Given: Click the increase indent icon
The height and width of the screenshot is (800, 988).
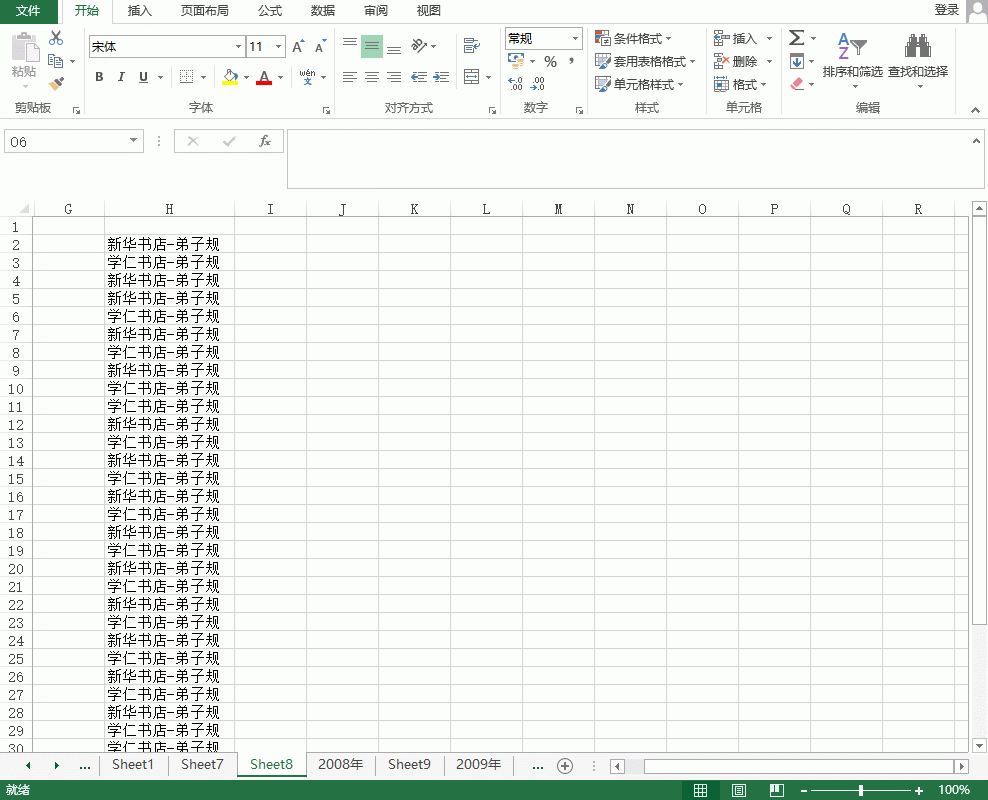Looking at the screenshot, I should (441, 77).
